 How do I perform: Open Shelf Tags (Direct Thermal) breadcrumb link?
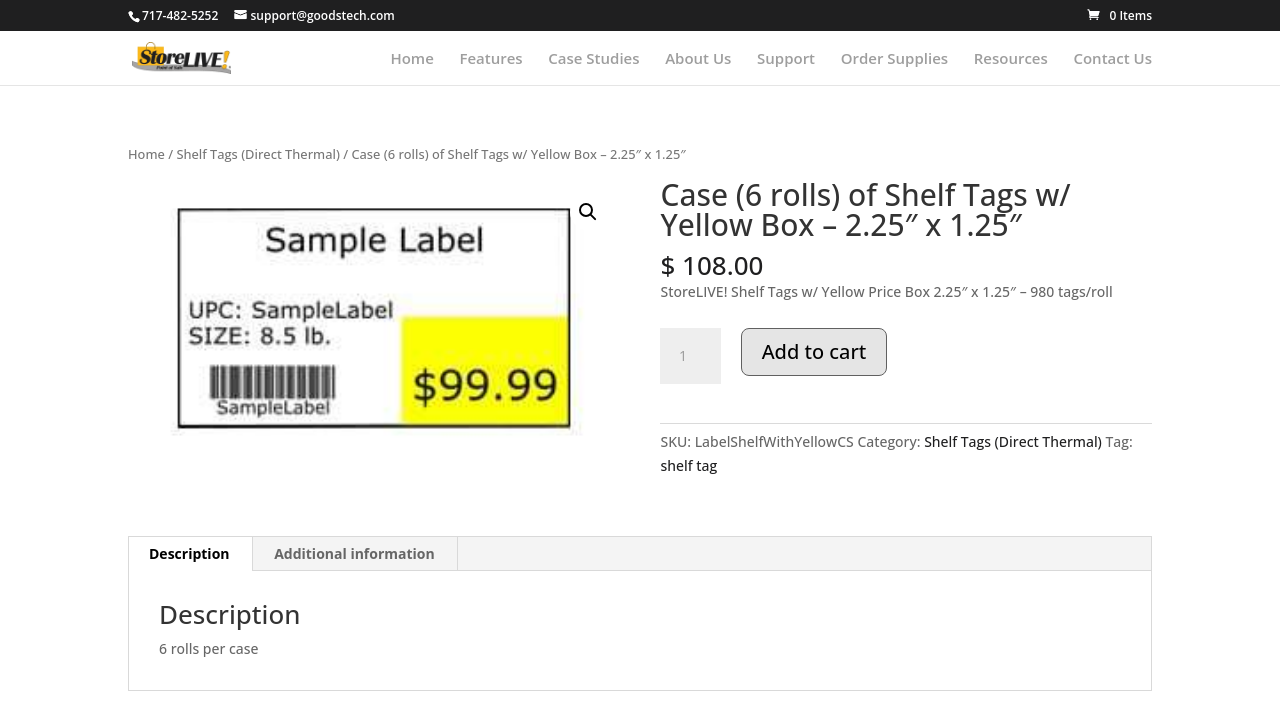258,154
